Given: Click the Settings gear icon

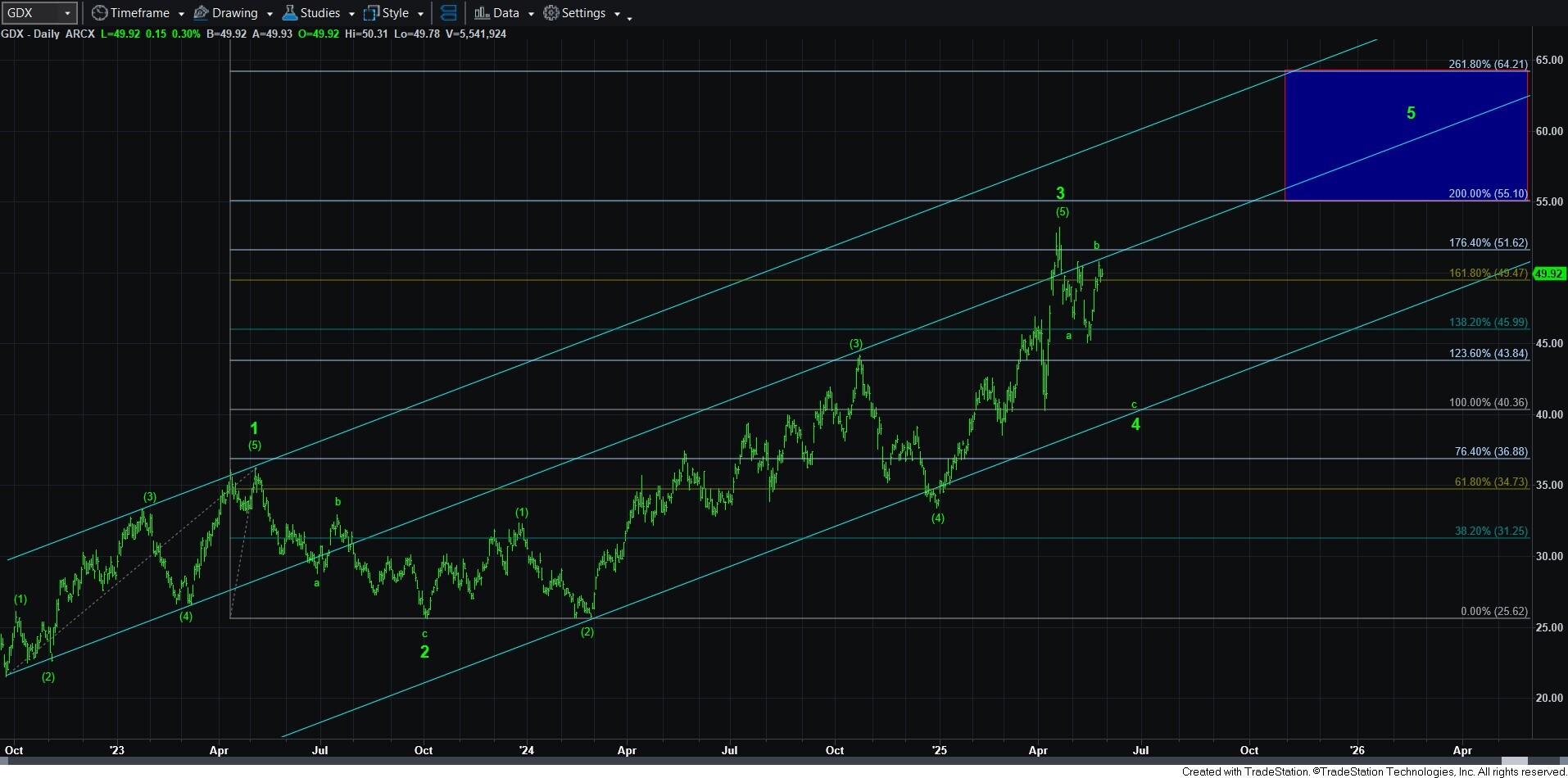Looking at the screenshot, I should click(x=551, y=13).
